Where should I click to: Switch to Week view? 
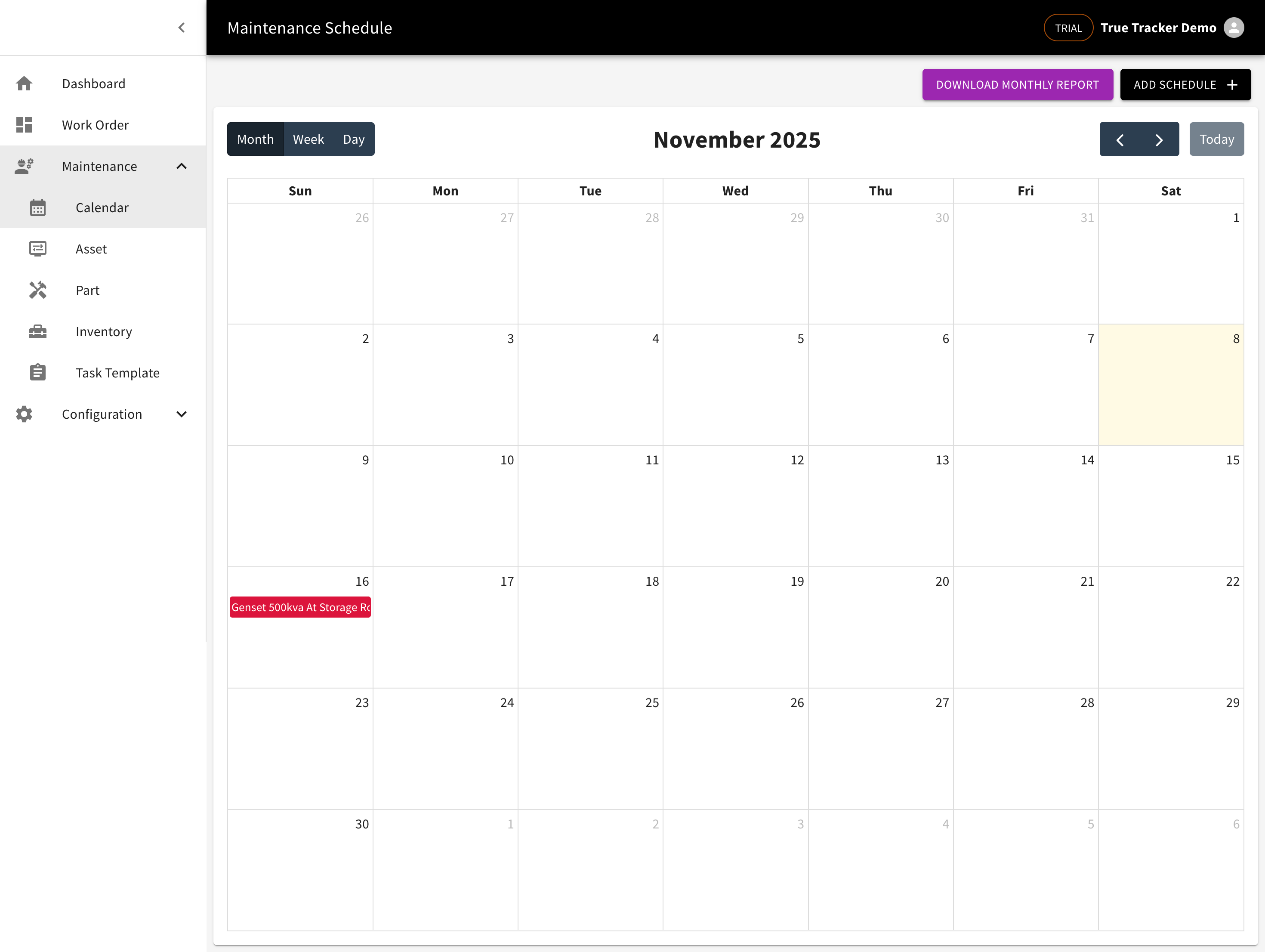click(308, 139)
